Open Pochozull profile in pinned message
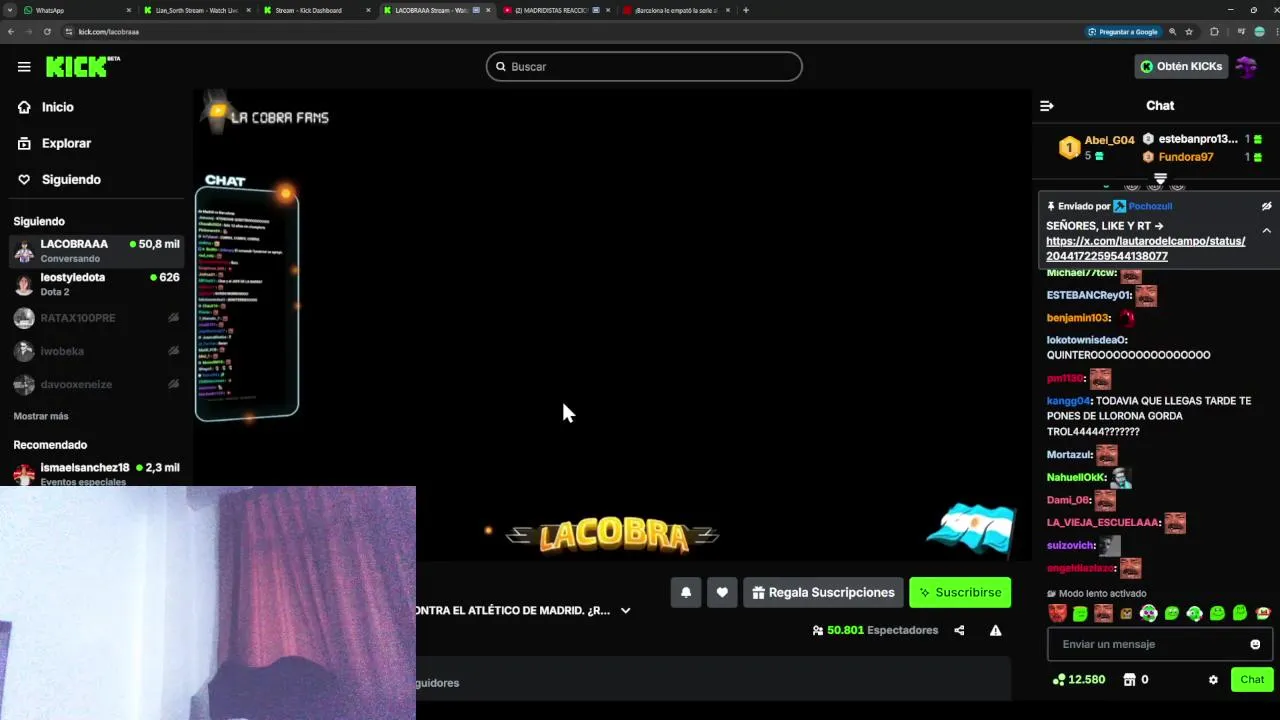This screenshot has height=720, width=1280. (1150, 206)
